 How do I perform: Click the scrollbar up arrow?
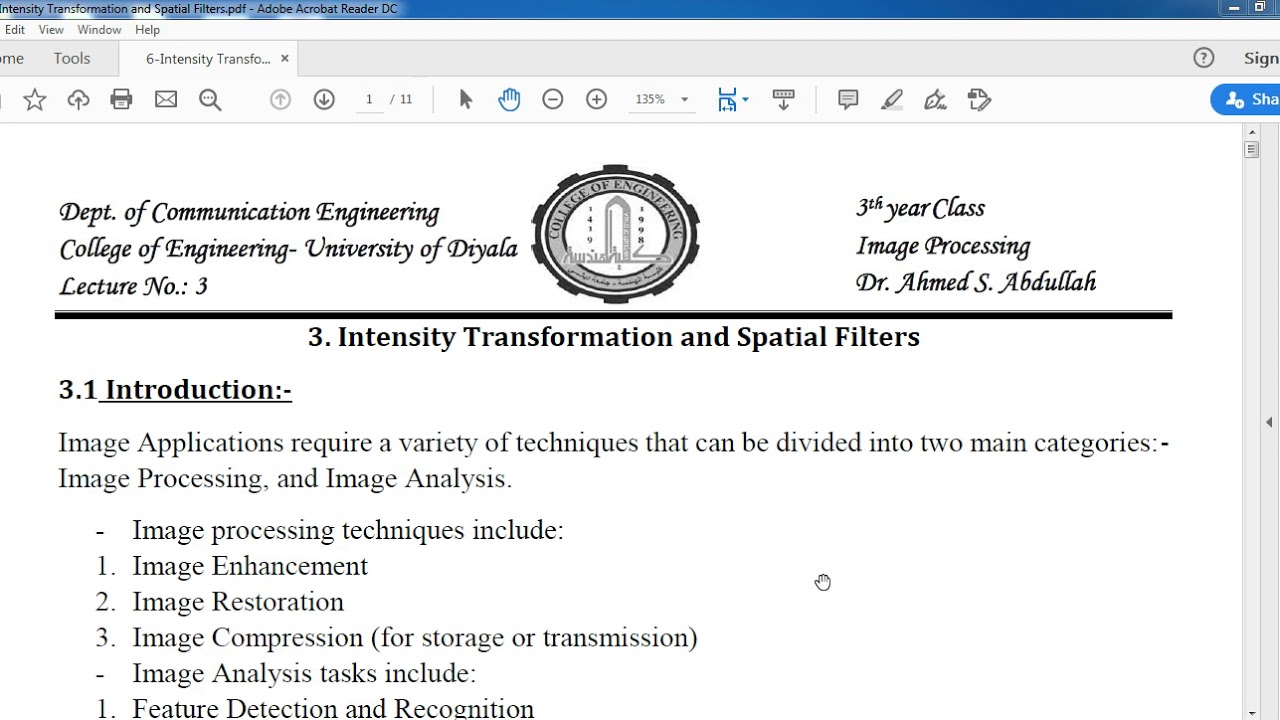click(x=1252, y=131)
